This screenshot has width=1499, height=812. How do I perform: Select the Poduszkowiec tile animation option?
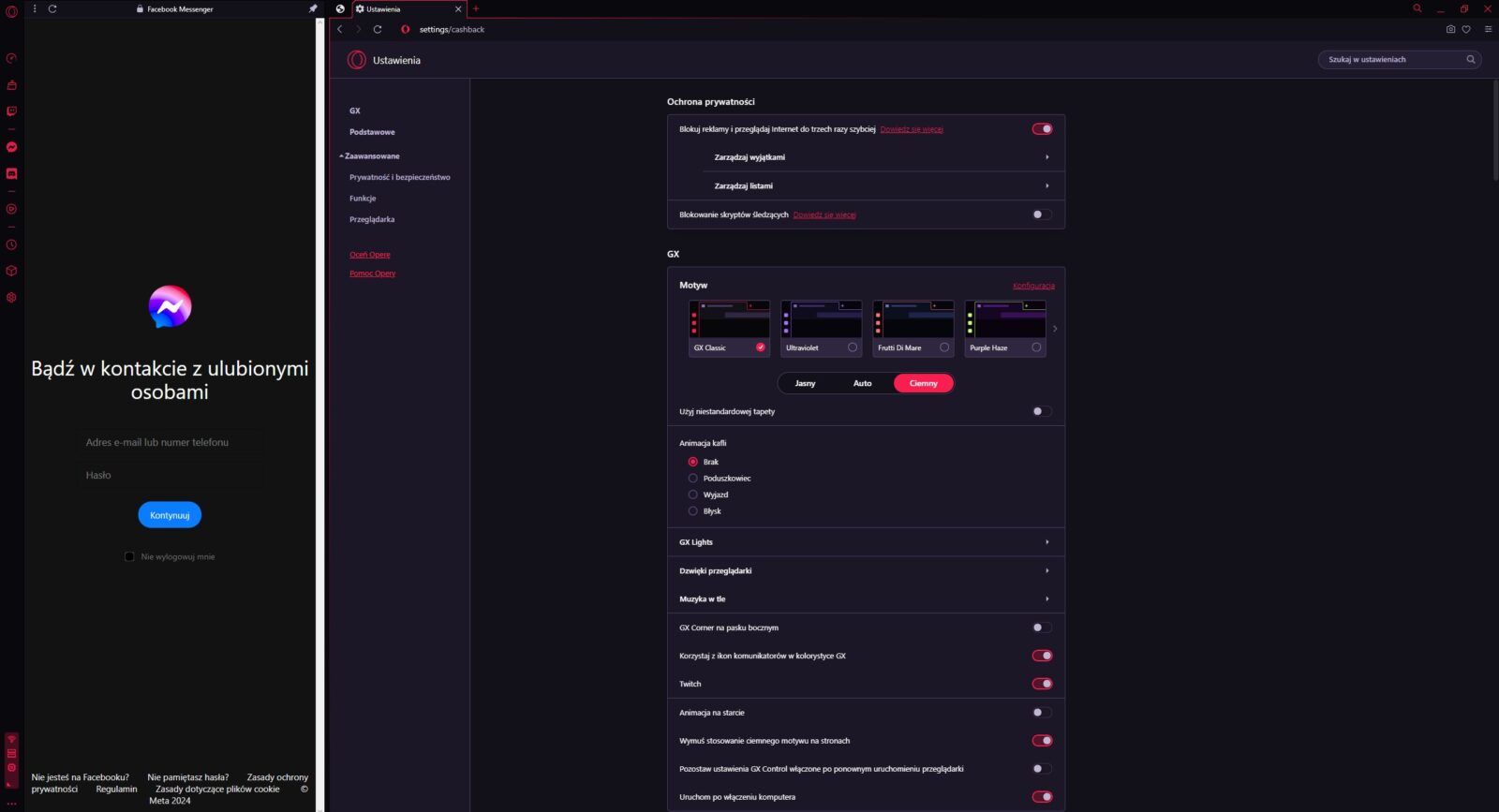(693, 479)
